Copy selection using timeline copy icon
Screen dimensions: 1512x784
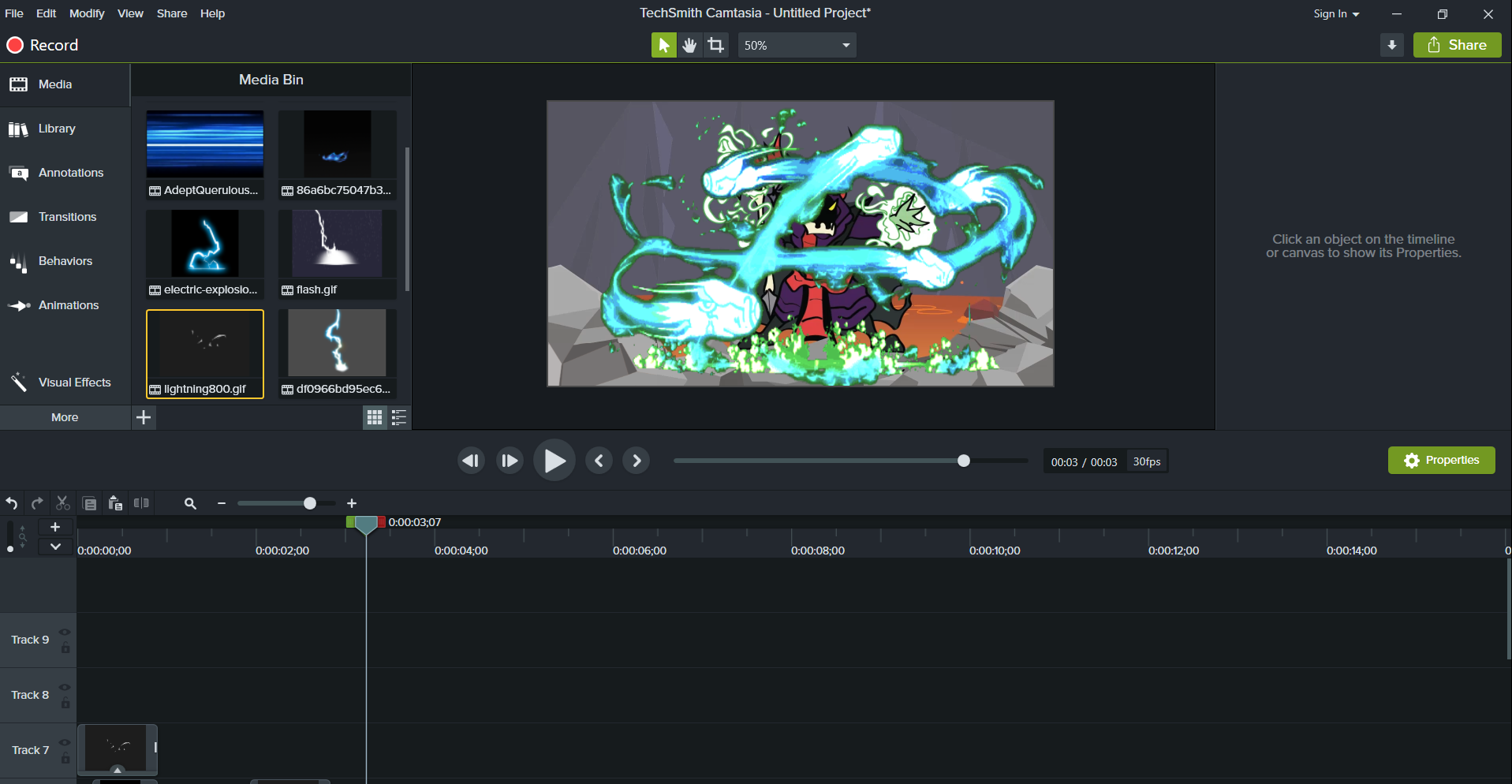pos(89,503)
